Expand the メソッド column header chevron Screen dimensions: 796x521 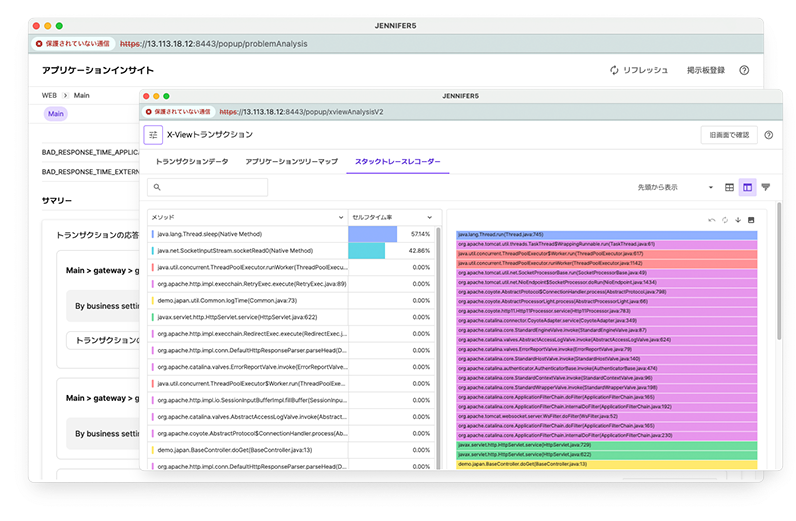(340, 216)
